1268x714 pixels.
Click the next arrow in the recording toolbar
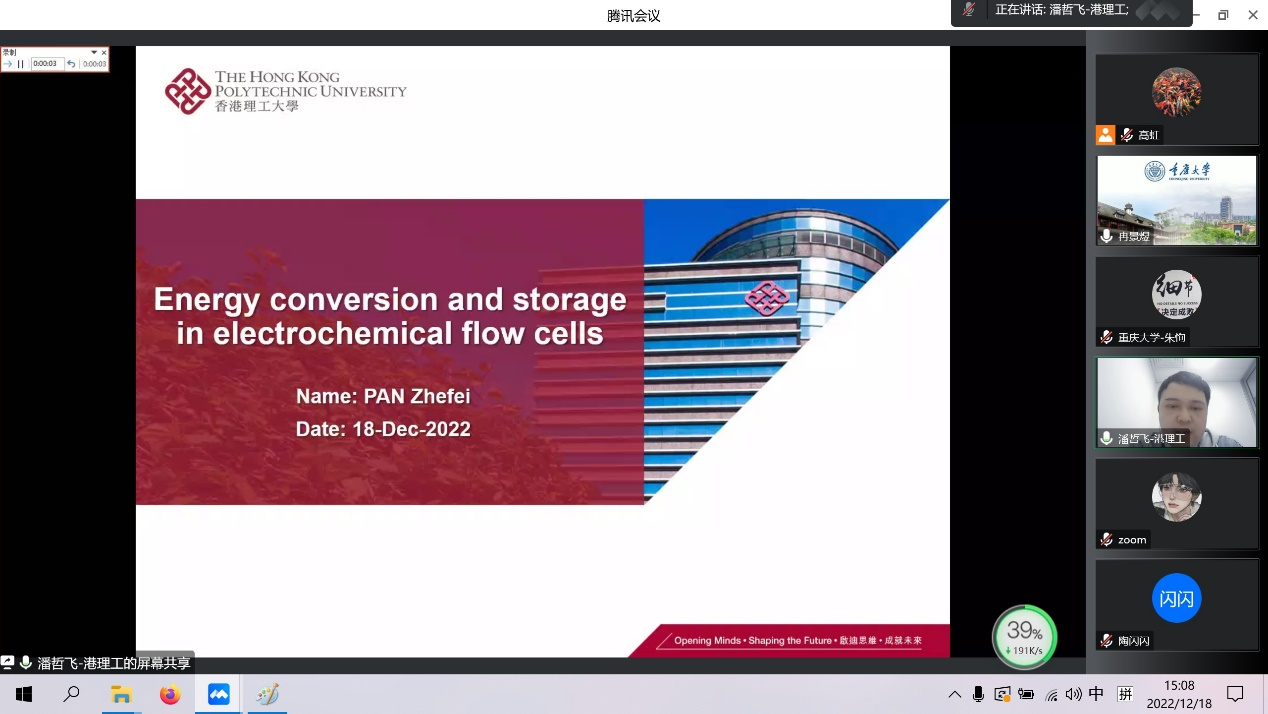(x=8, y=64)
